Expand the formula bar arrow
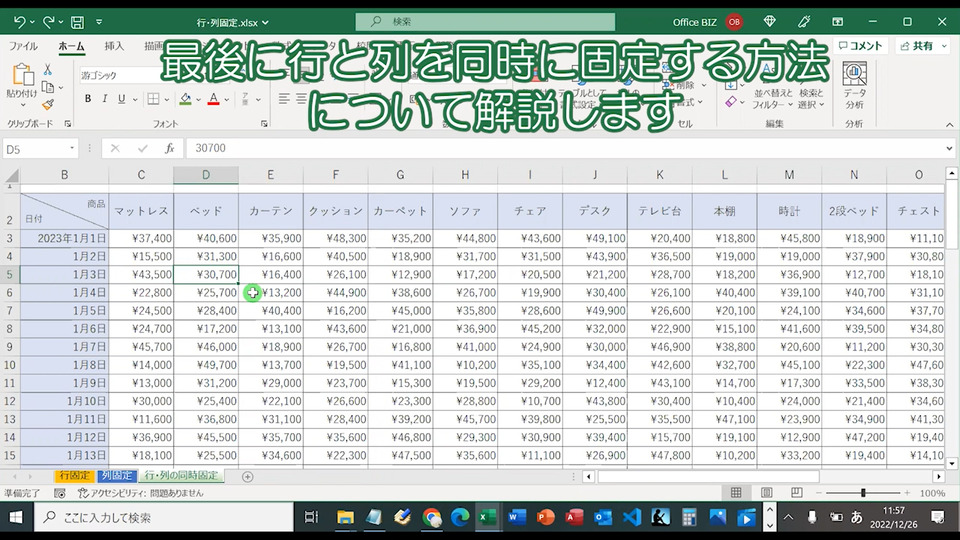Viewport: 960px width, 540px height. pyautogui.click(x=949, y=148)
